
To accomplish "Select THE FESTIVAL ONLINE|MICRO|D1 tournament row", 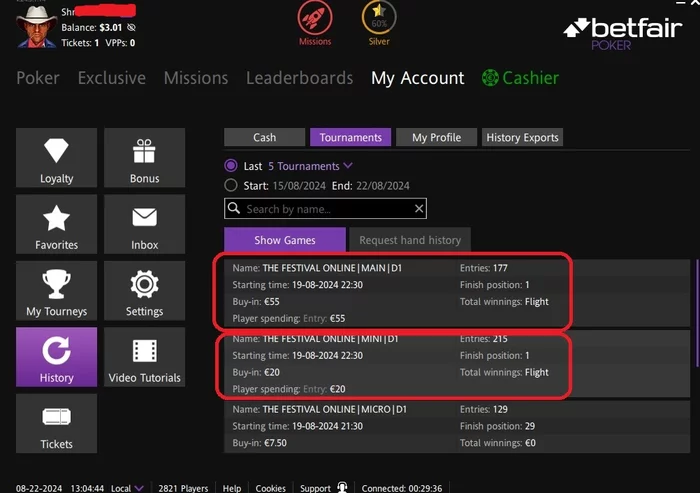I will (x=457, y=426).
